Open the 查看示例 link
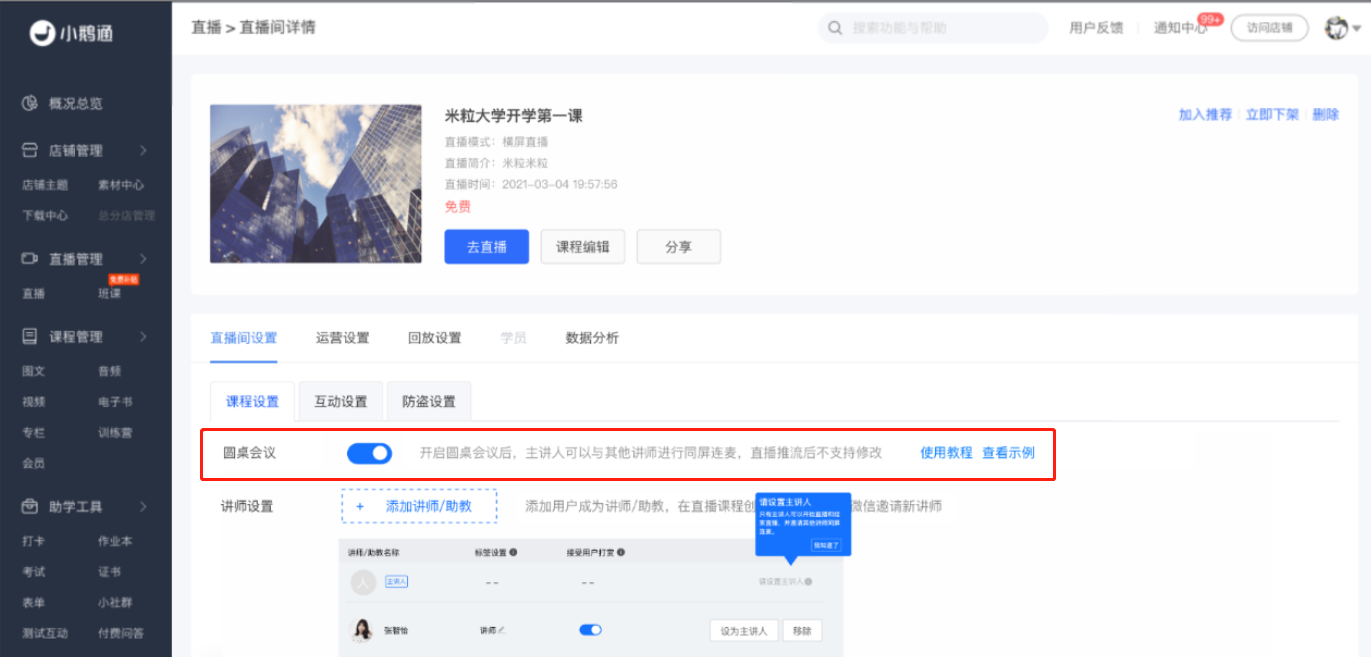Image resolution: width=1371 pixels, height=657 pixels. coord(1008,453)
